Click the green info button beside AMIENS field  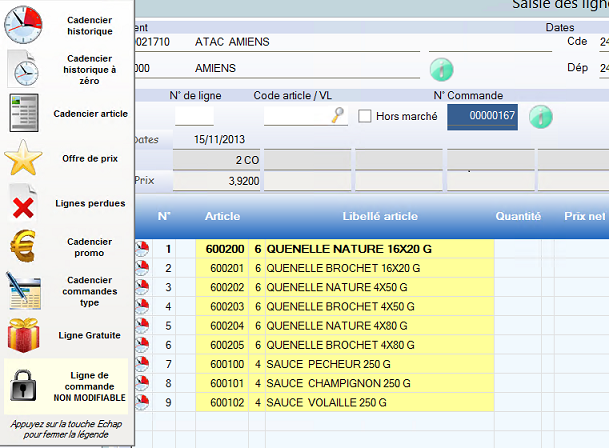[441, 69]
